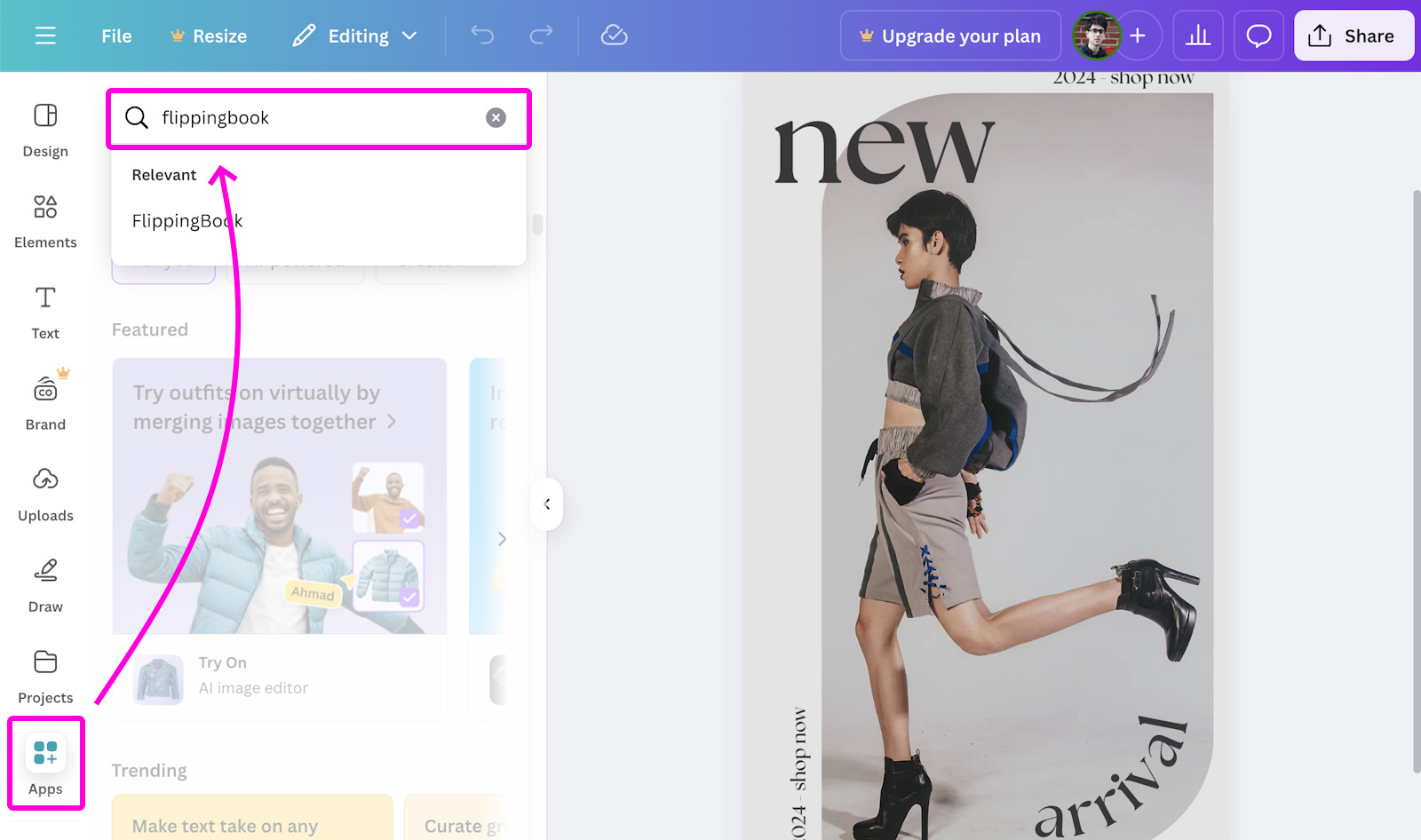Collapse the side panel with arrow

tap(547, 504)
